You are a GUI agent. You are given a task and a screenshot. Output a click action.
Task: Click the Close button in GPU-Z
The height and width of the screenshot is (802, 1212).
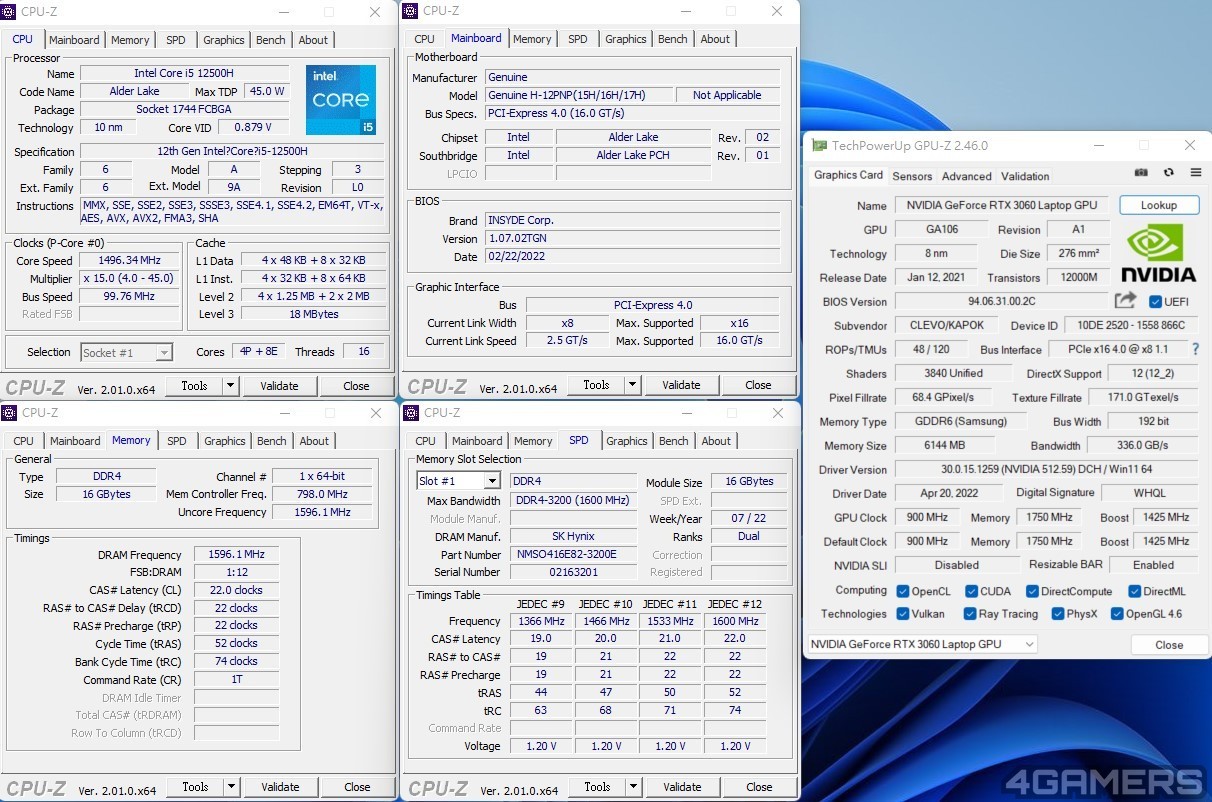pyautogui.click(x=1169, y=645)
